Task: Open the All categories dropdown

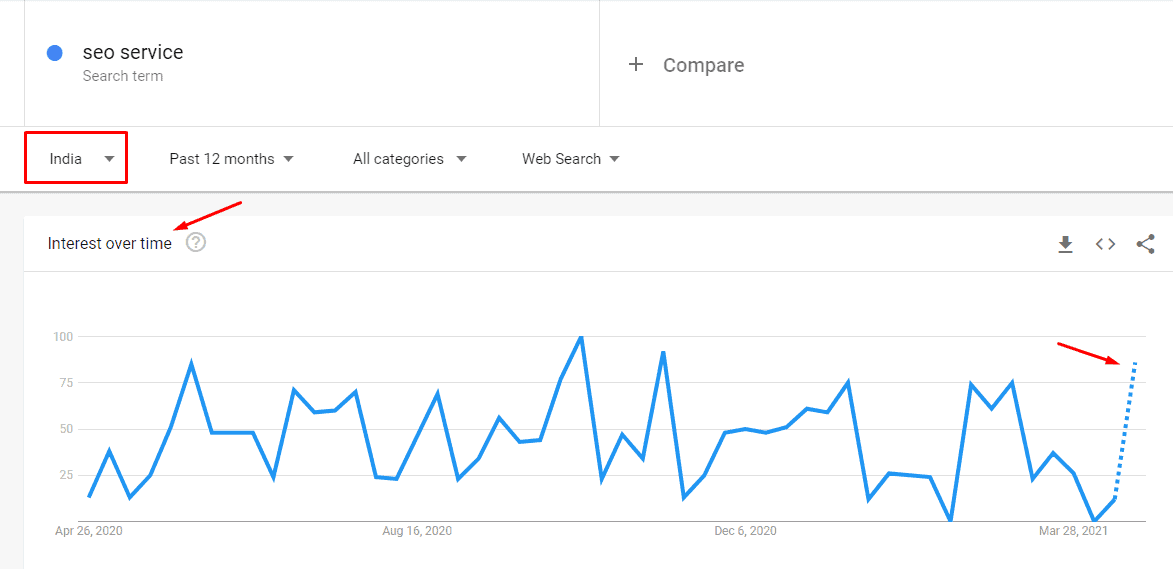Action: (x=410, y=159)
